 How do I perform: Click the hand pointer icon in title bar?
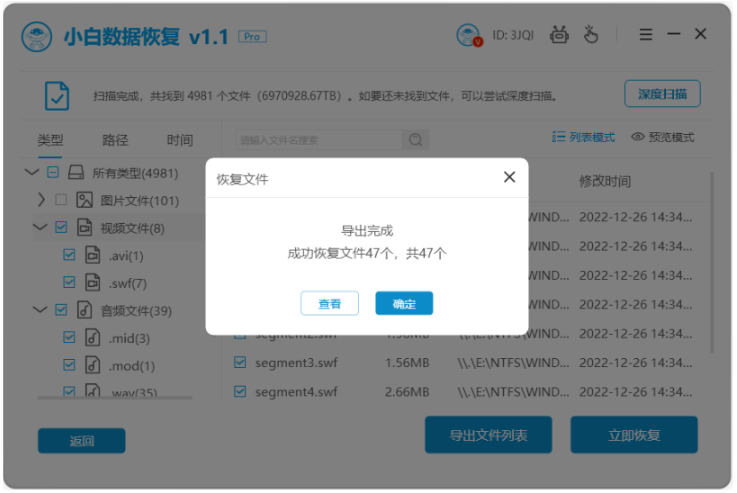(x=591, y=34)
